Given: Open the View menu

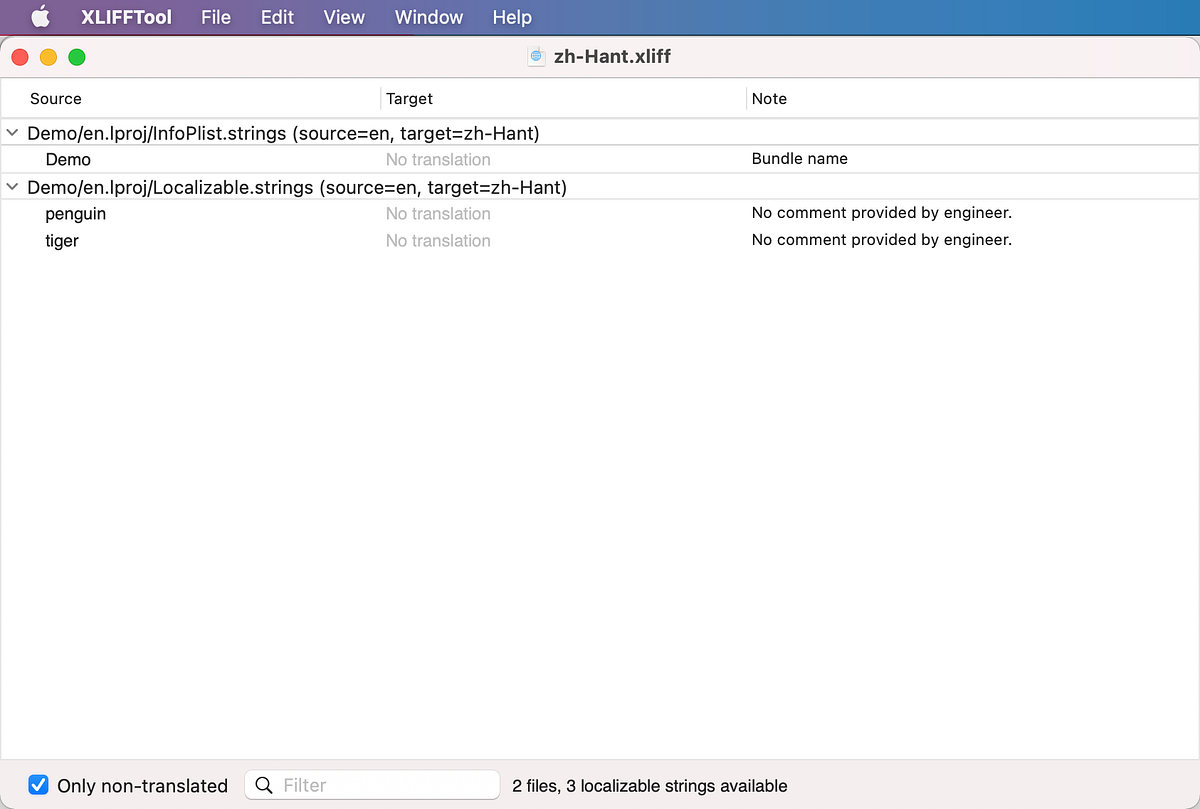Looking at the screenshot, I should pyautogui.click(x=343, y=16).
